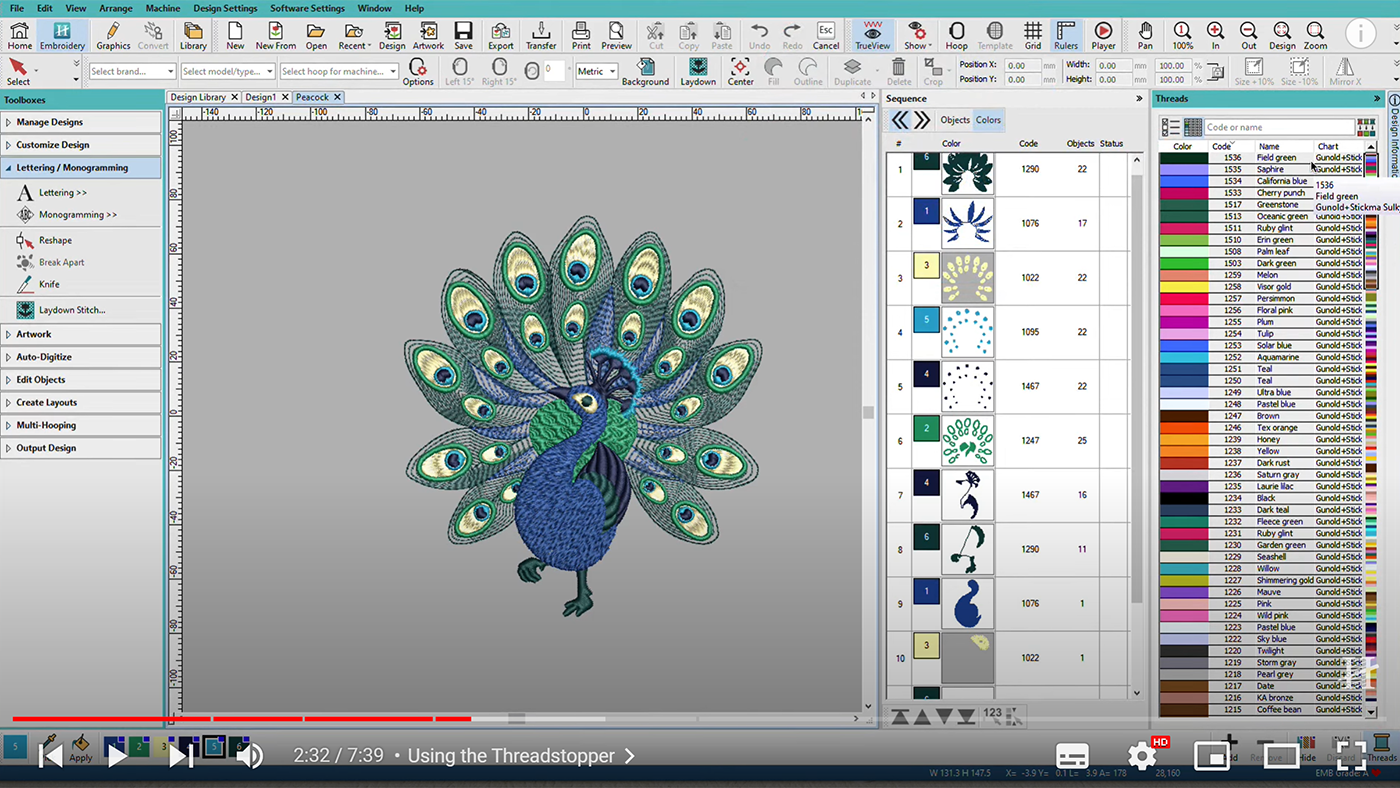Open the Design Settings menu
This screenshot has height=788, width=1400.
tap(225, 8)
